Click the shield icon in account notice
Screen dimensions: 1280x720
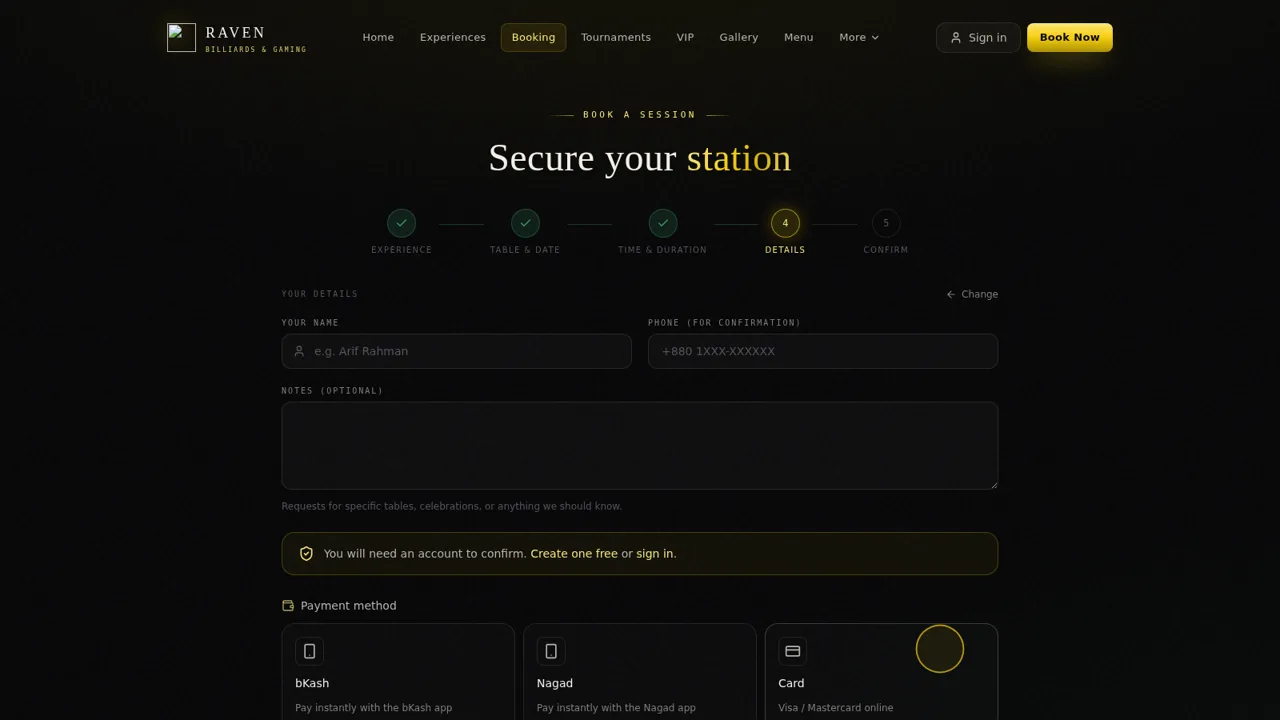(x=307, y=554)
